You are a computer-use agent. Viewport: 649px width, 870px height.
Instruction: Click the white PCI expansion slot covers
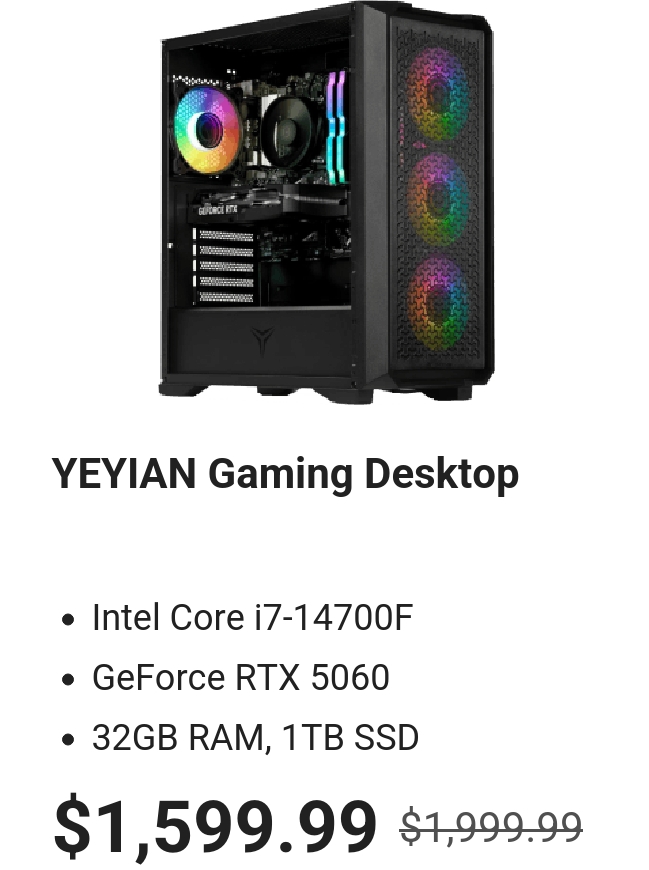(224, 266)
